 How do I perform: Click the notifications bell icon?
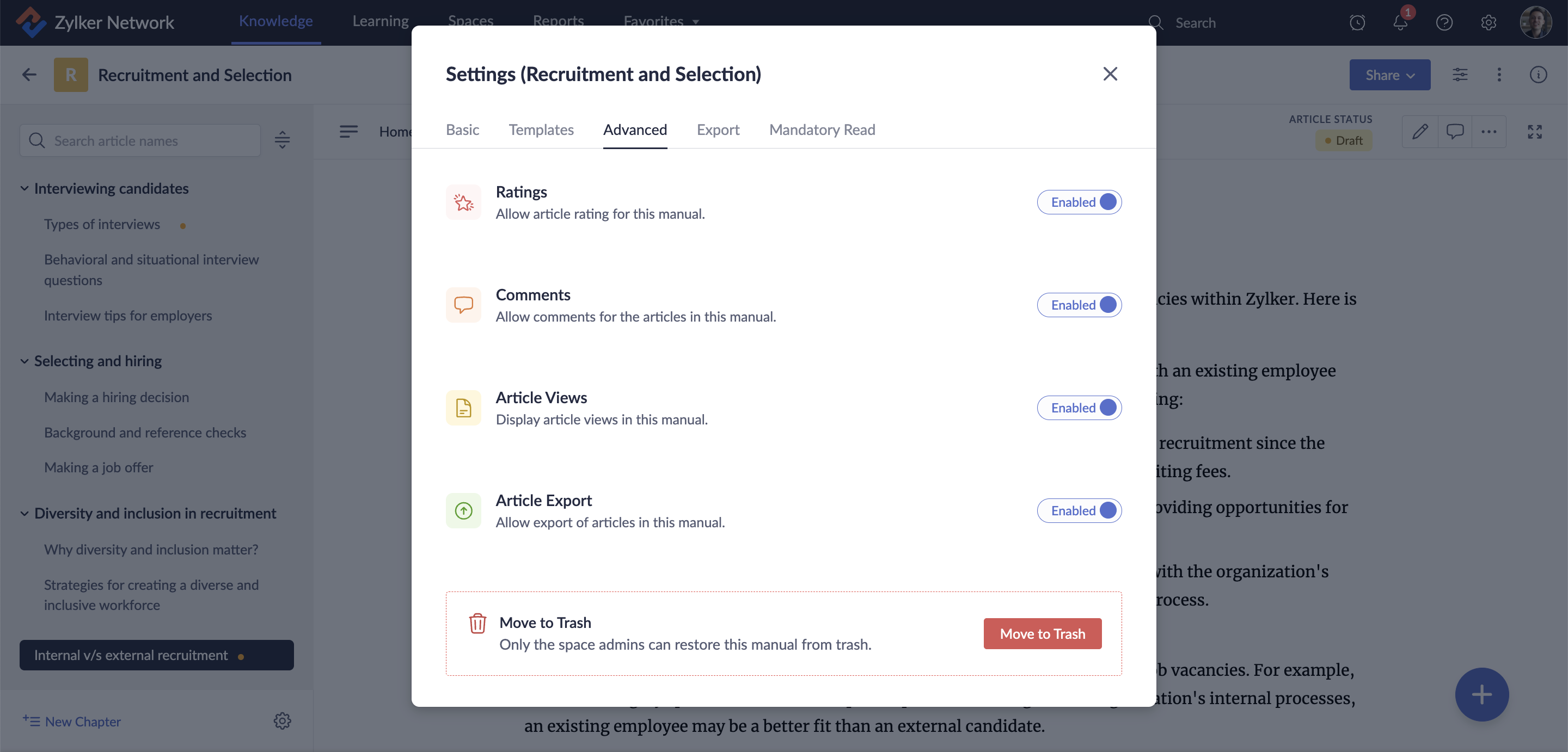[x=1399, y=23]
